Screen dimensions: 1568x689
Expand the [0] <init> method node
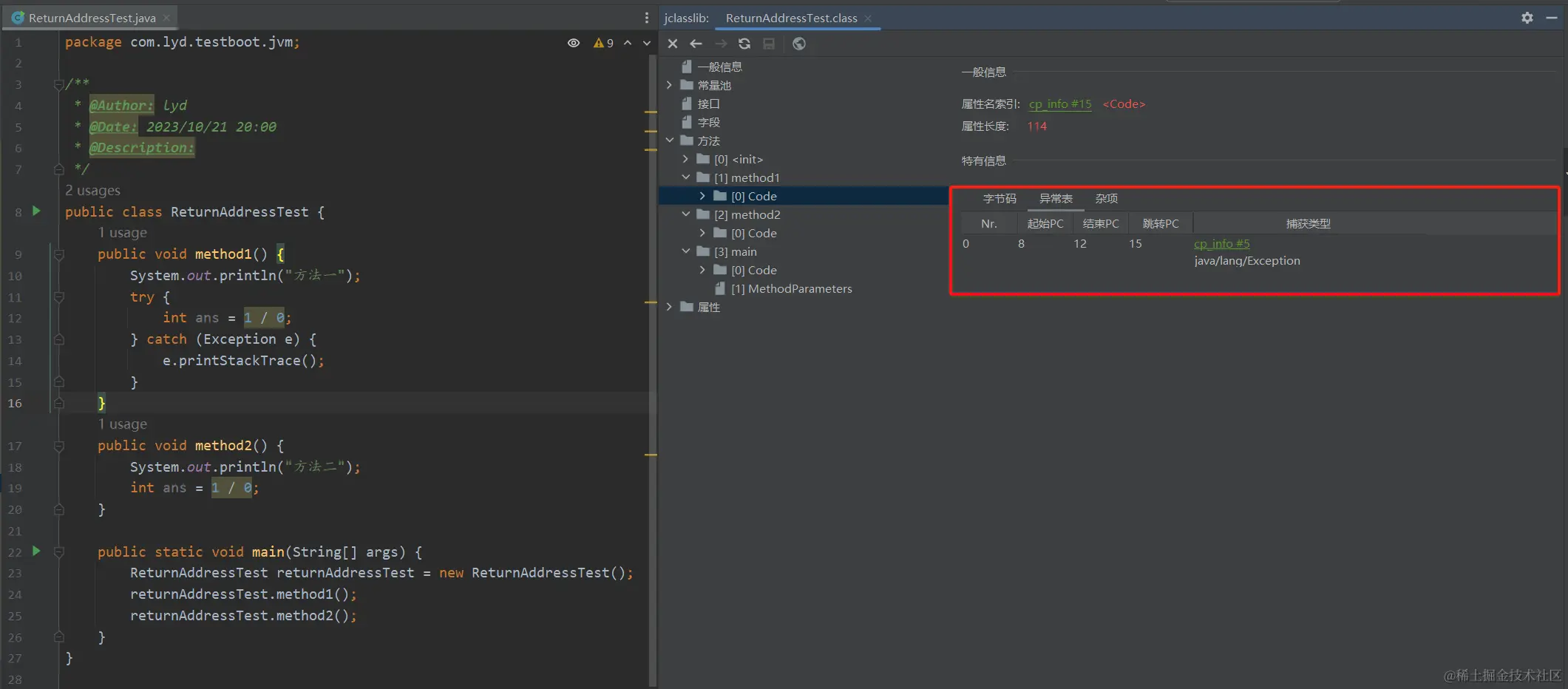pos(685,159)
